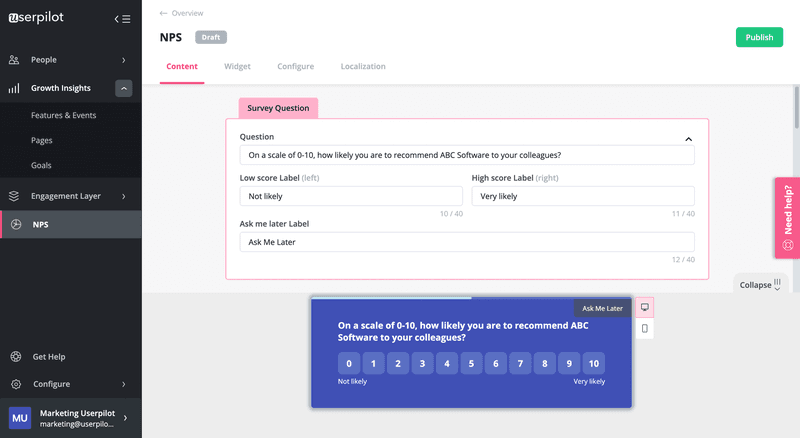Viewport: 800px width, 438px height.
Task: Click the Ask me later Label input
Action: pyautogui.click(x=467, y=242)
